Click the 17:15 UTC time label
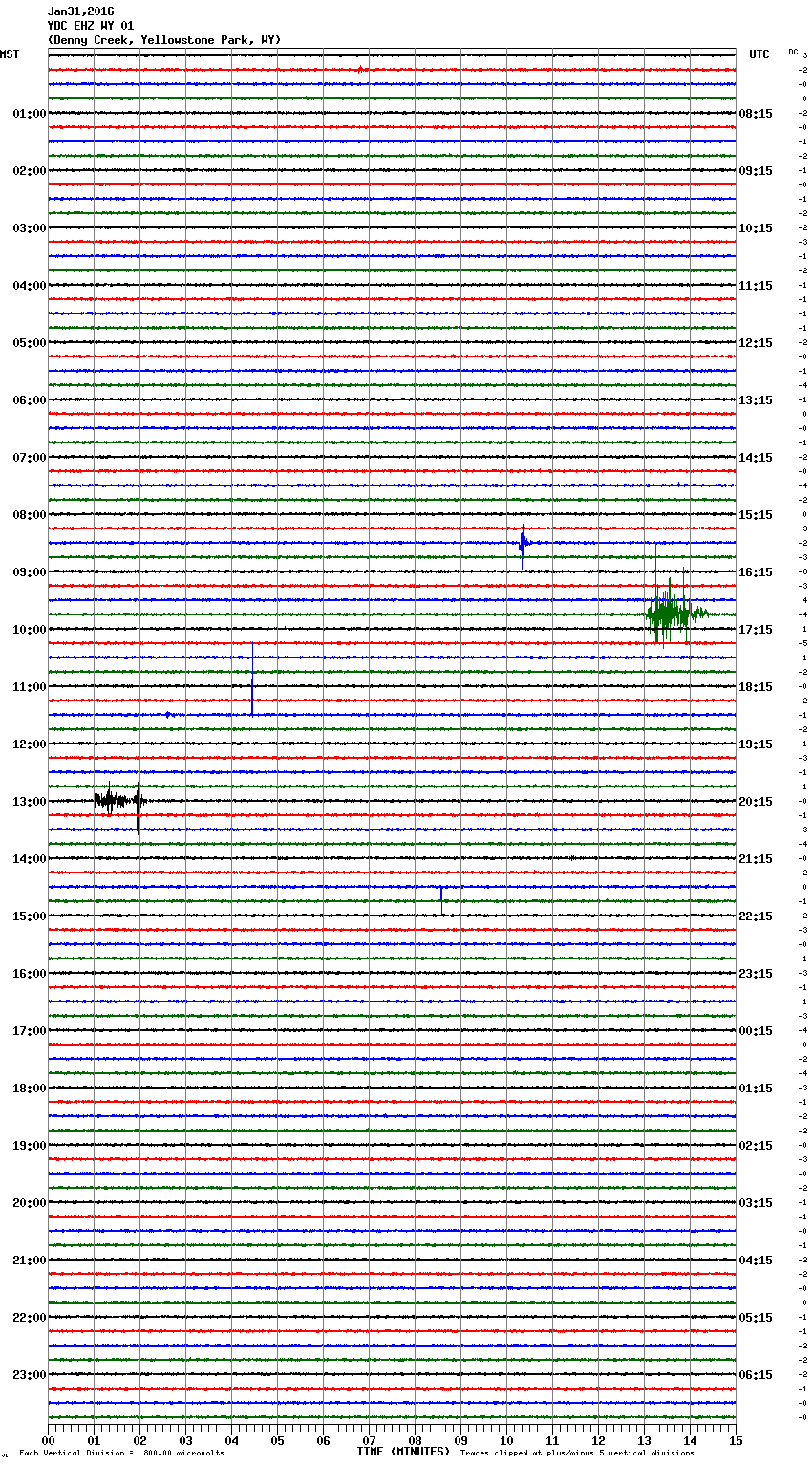Viewport: 812px width, 1466px height. coord(756,630)
